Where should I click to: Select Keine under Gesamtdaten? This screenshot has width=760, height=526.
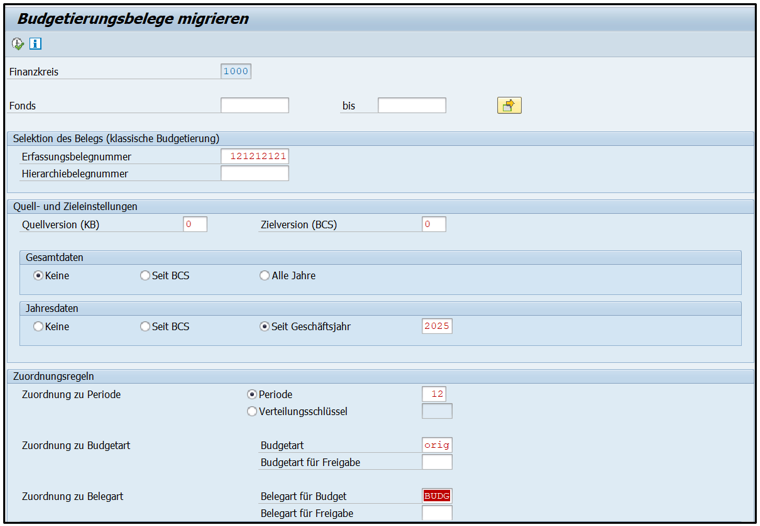click(x=39, y=275)
